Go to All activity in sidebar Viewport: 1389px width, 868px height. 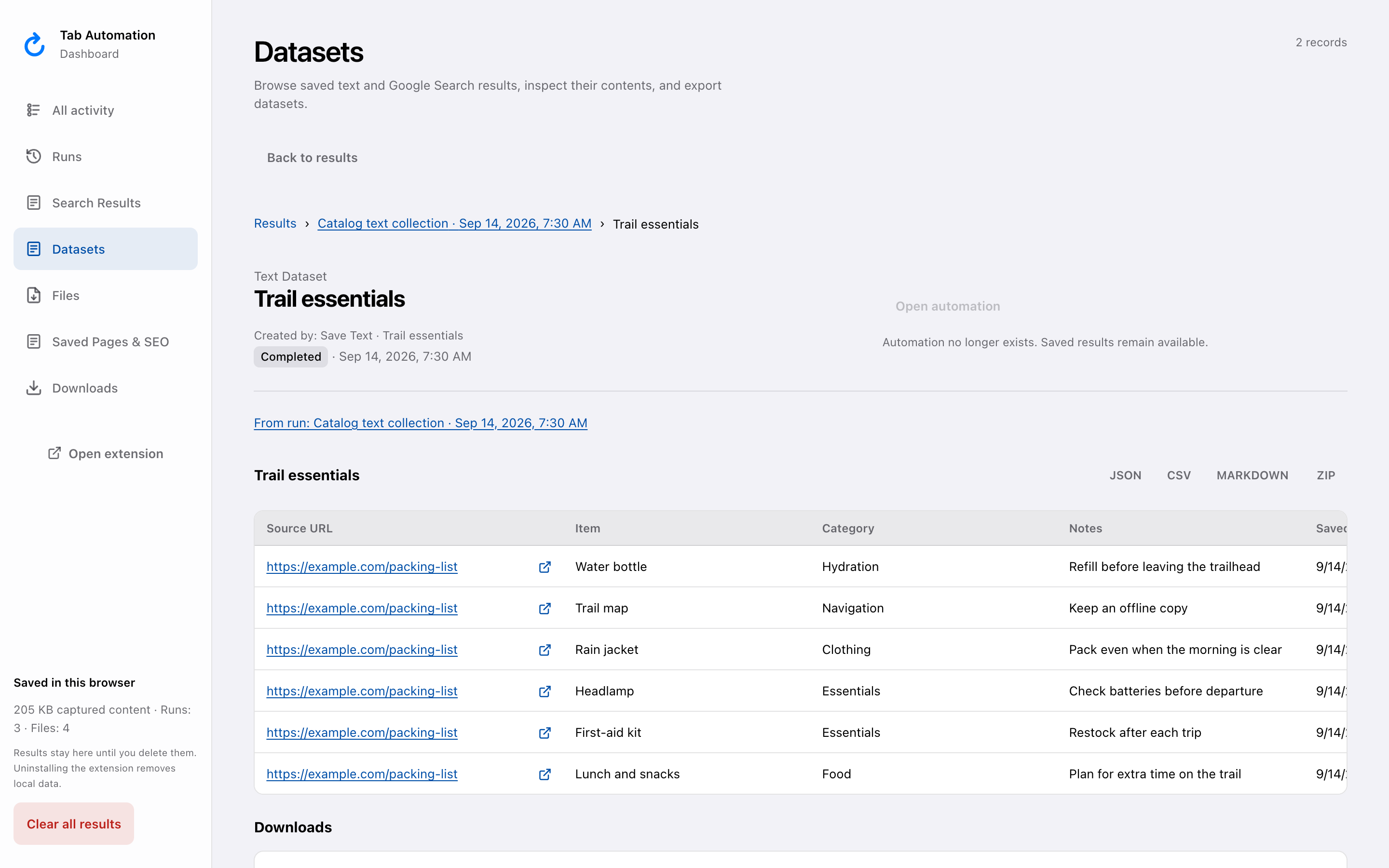pos(106,110)
